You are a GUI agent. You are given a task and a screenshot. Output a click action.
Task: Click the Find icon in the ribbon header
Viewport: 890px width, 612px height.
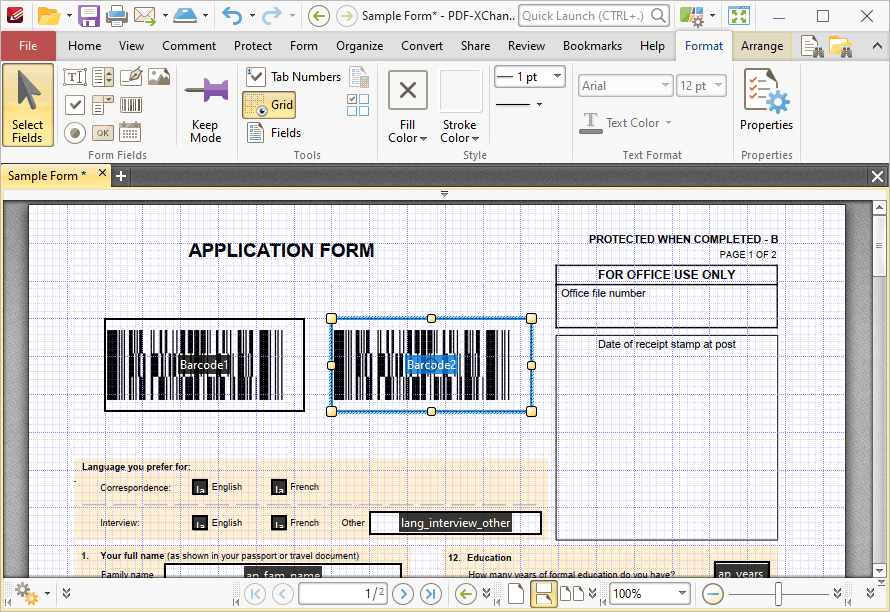pos(812,47)
